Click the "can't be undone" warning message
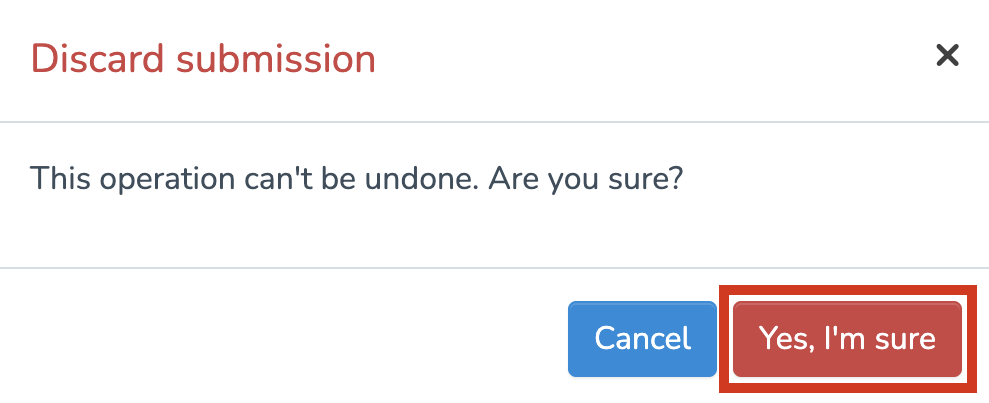Viewport: 989px width, 403px height. pos(355,180)
